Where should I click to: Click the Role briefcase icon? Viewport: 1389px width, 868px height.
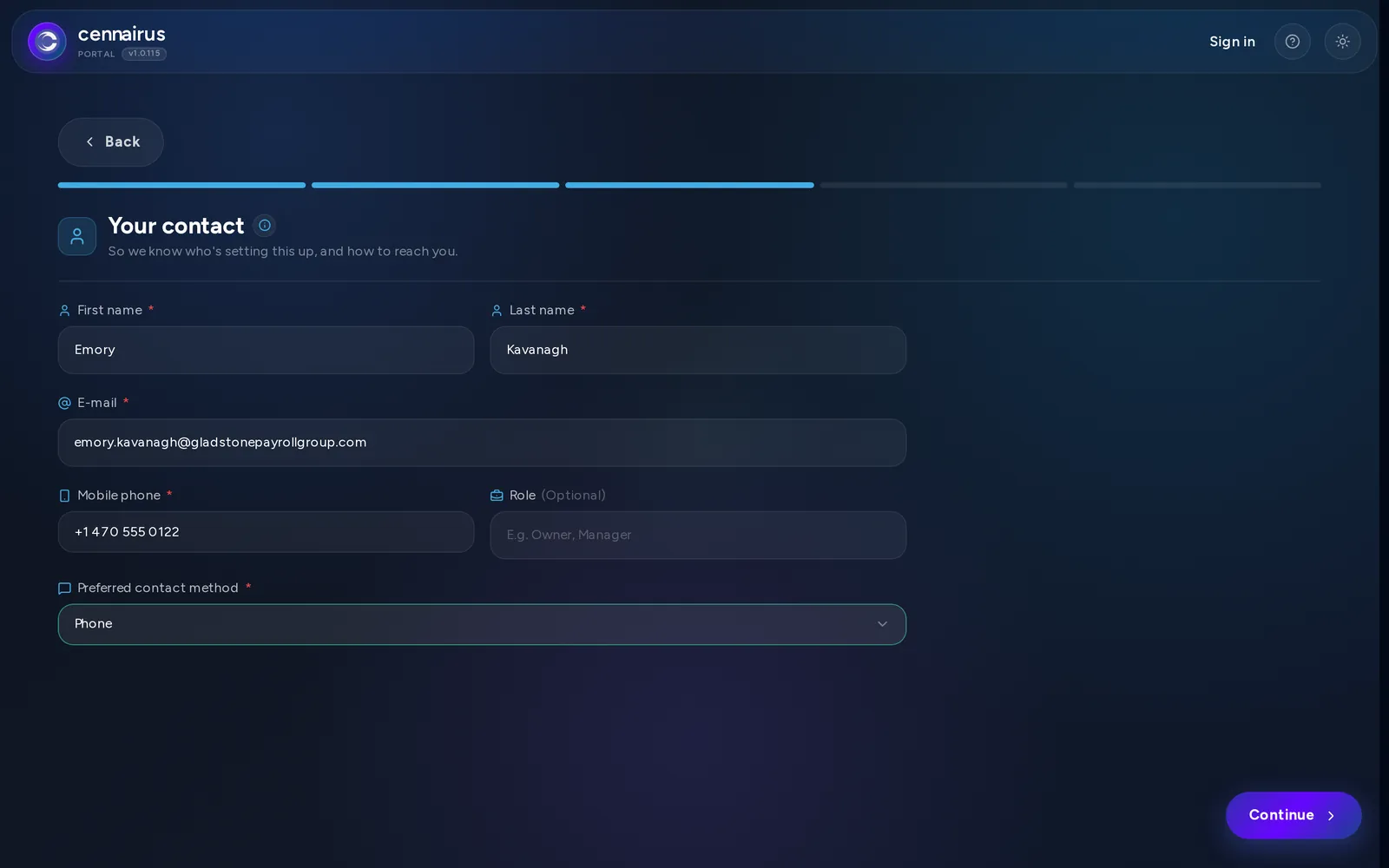[x=497, y=496]
